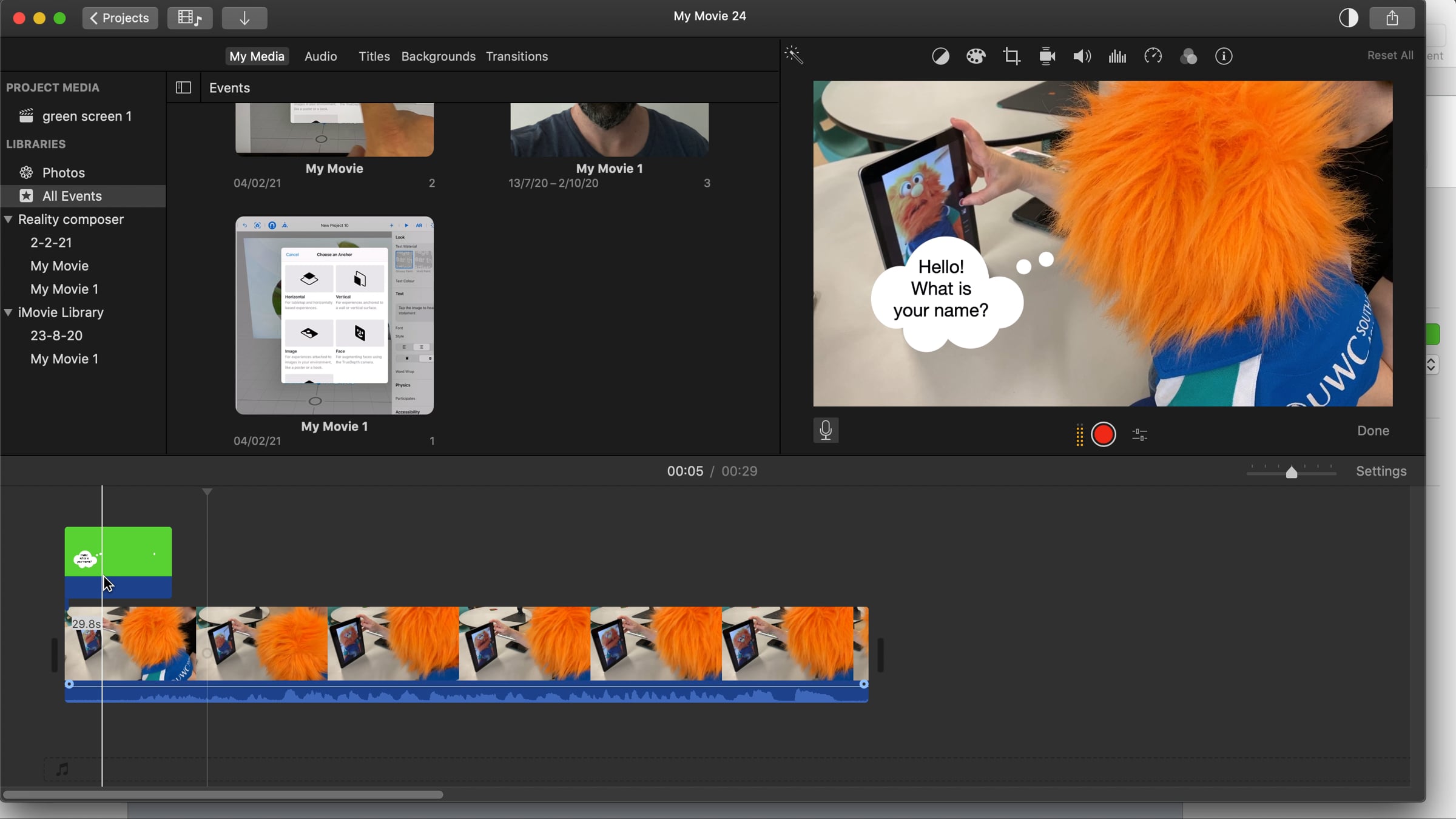Collapse the Reality composer library
Viewport: 1456px width, 819px height.
pos(8,220)
